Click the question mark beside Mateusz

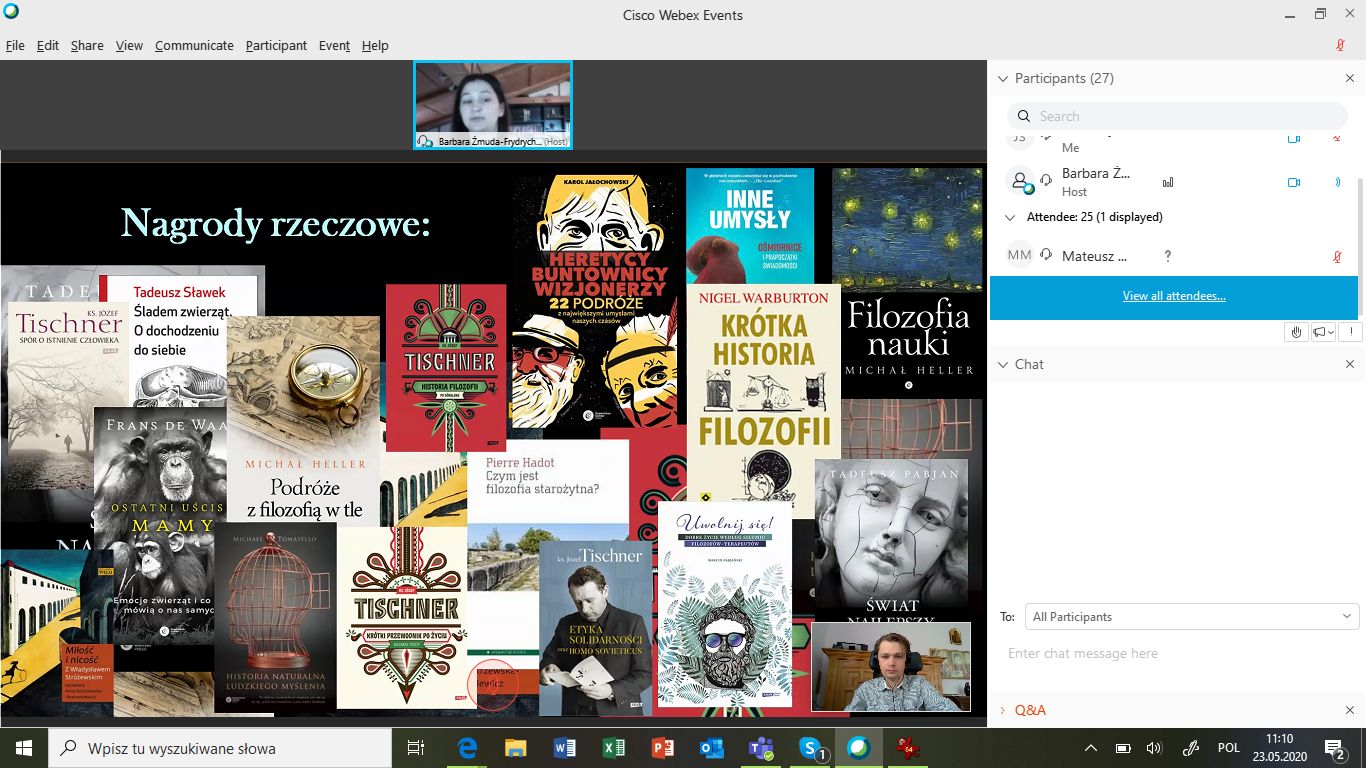click(1167, 256)
